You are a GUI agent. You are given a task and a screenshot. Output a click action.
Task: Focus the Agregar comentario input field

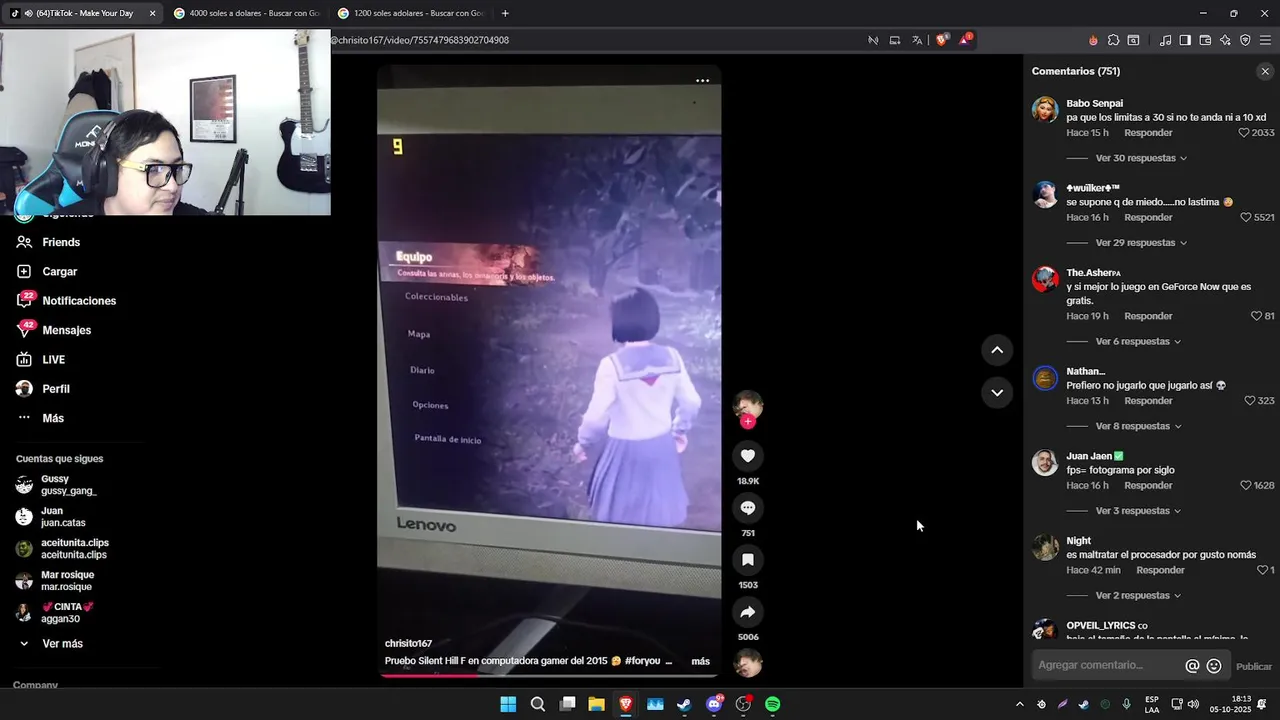click(x=1108, y=665)
